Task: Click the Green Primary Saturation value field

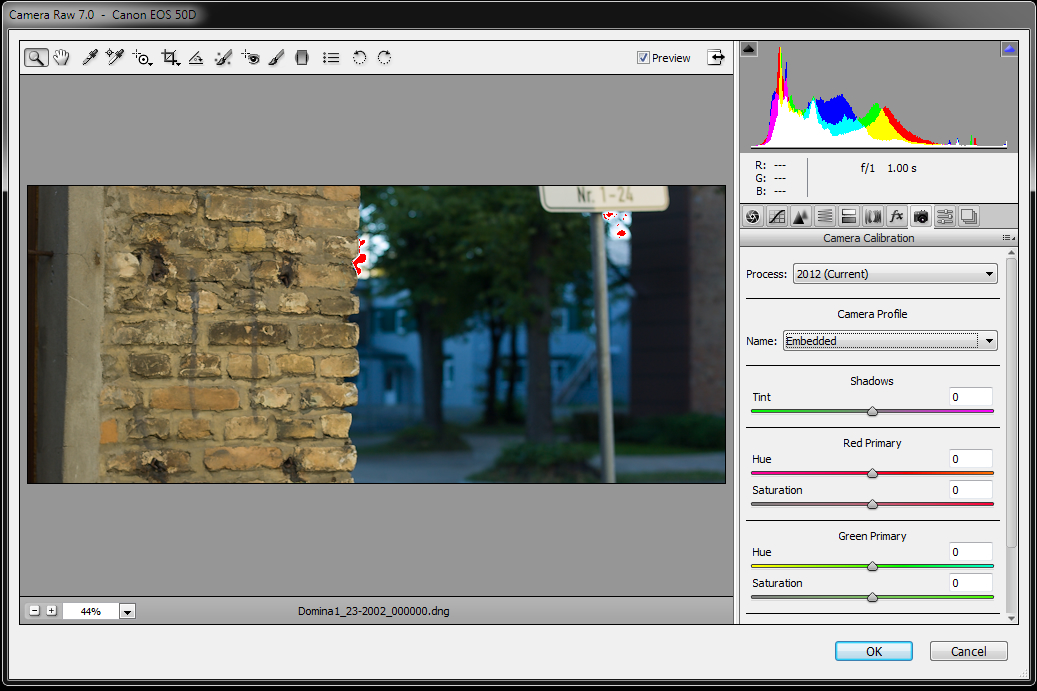Action: pos(971,583)
